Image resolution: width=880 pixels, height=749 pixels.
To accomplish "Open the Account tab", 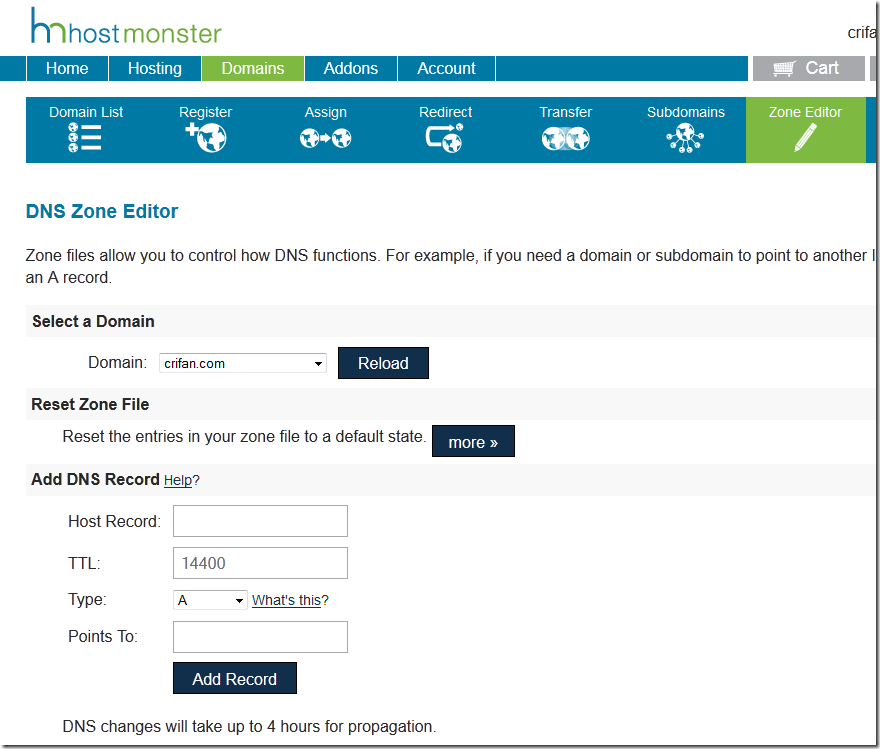I will coord(446,68).
